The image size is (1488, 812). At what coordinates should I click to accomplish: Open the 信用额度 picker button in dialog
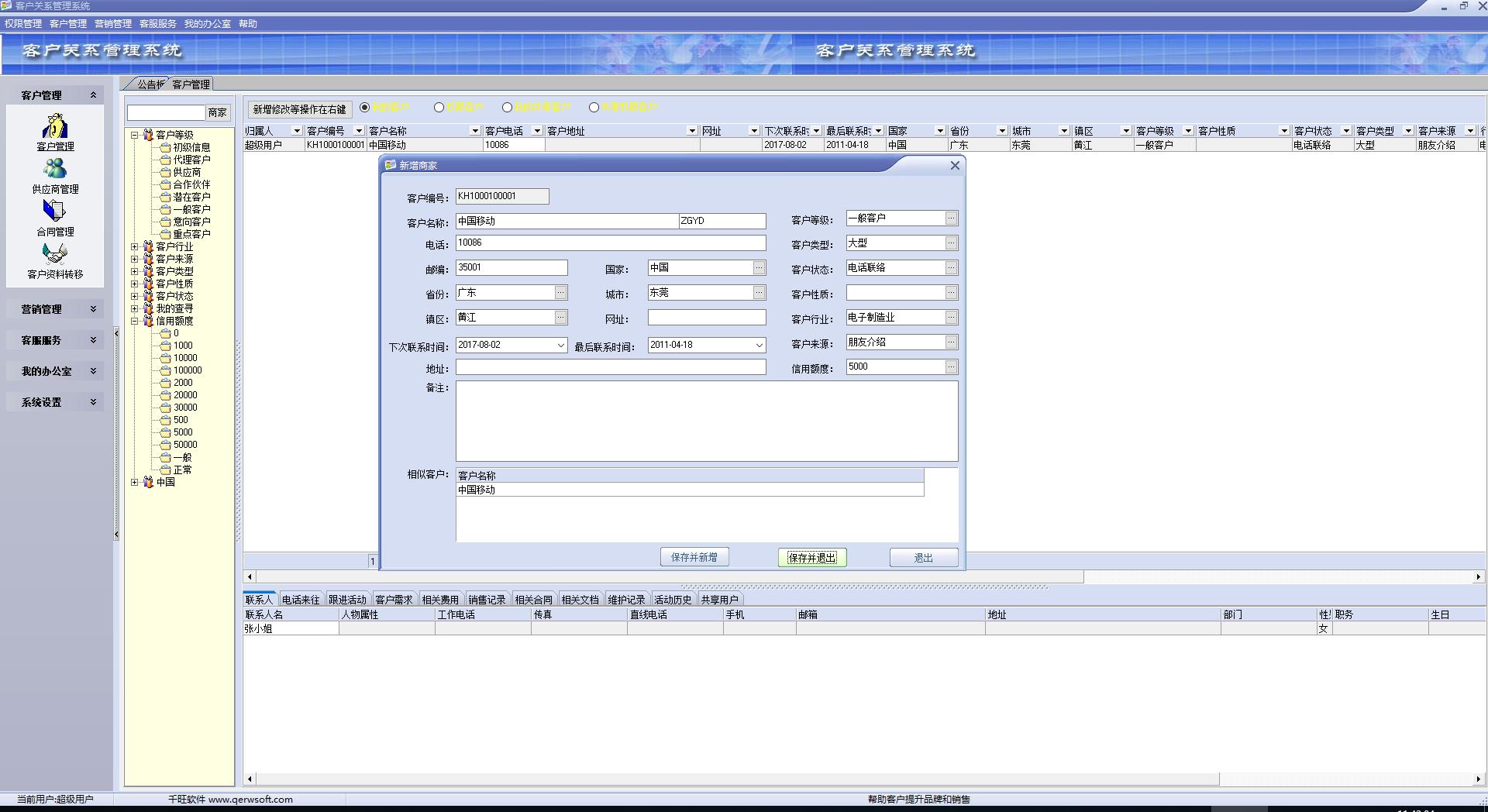(x=951, y=367)
